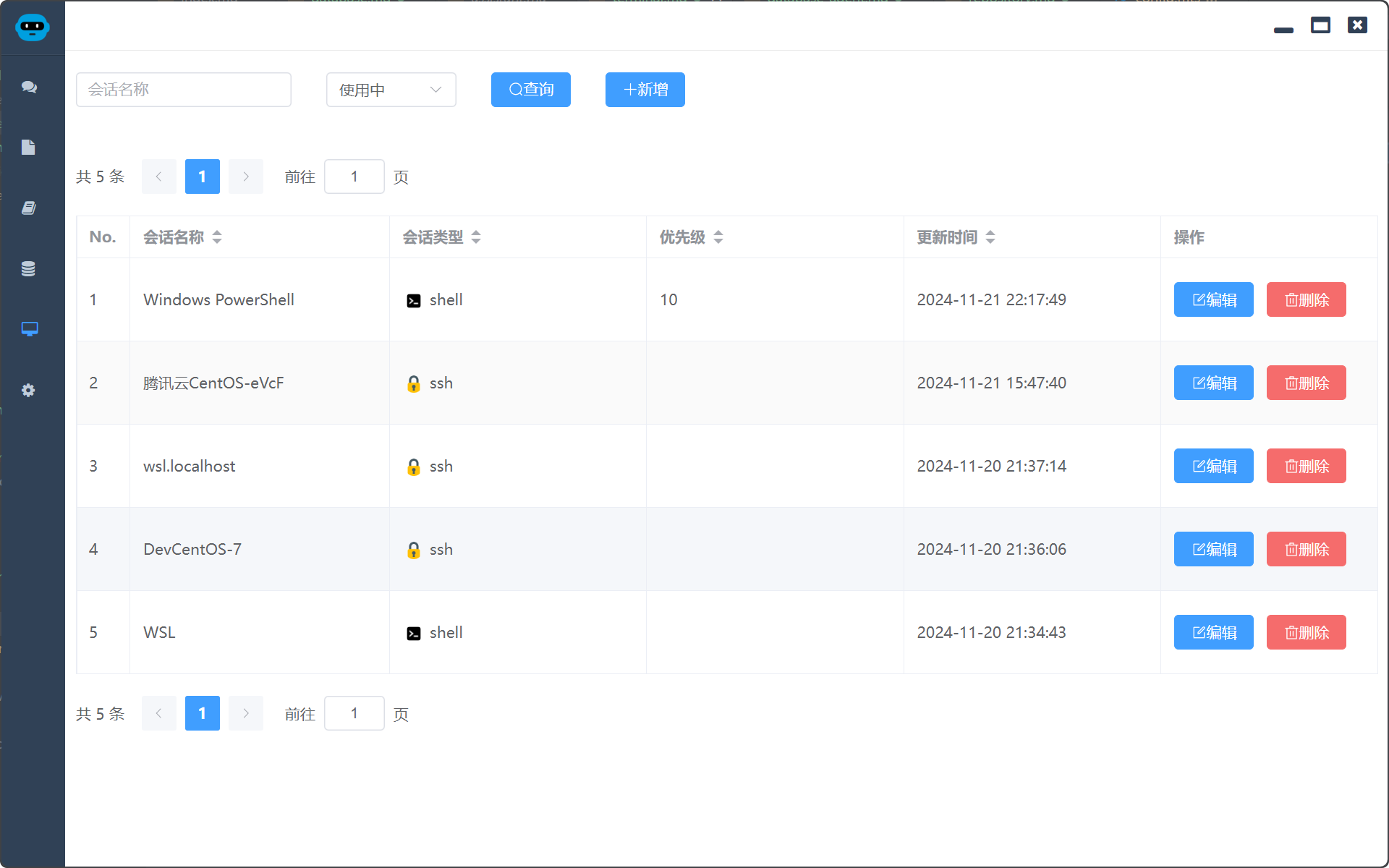Screen dimensions: 1389x868
Task: Click the WSL session name
Action: point(159,632)
